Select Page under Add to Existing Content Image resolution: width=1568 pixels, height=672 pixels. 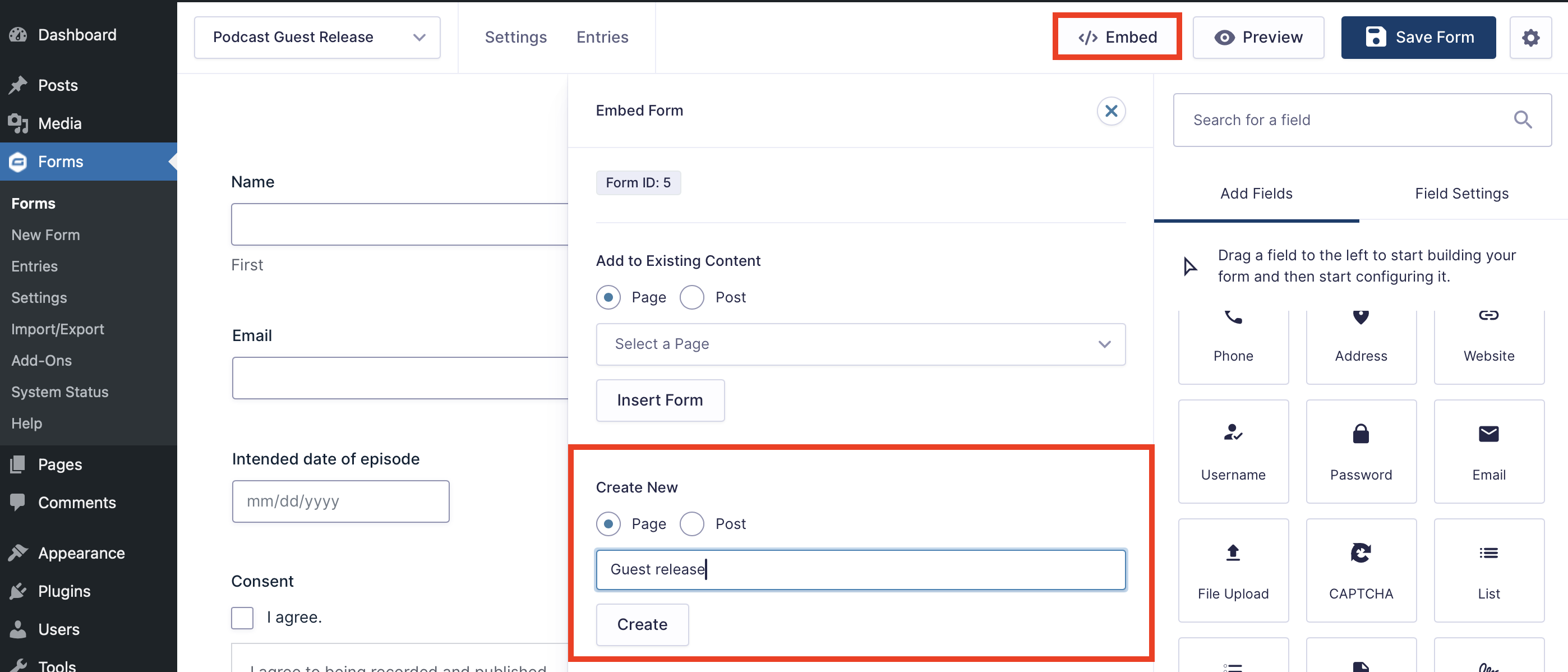[608, 297]
